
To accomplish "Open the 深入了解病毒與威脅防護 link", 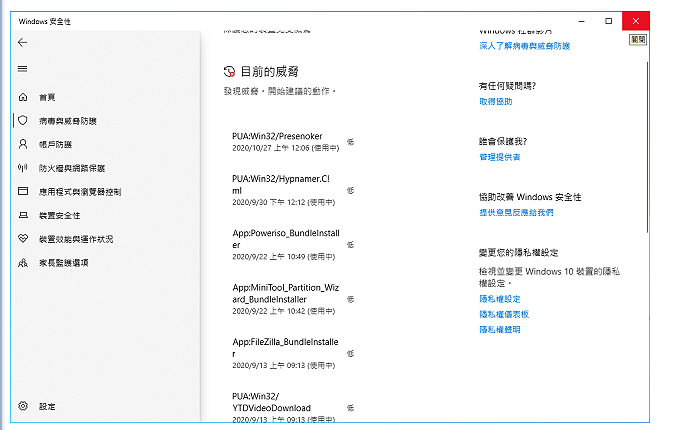I will [524, 46].
